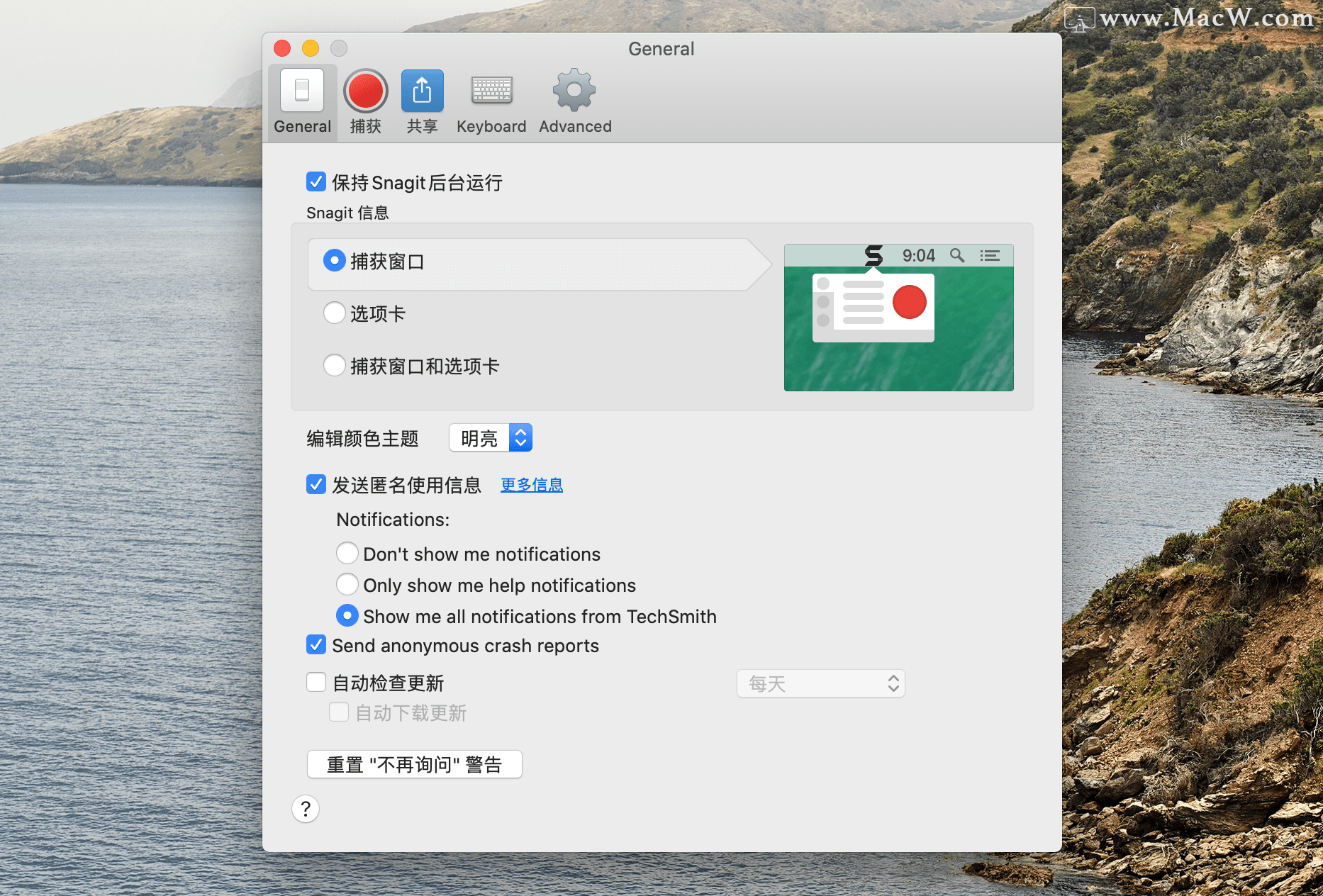1323x896 pixels.
Task: Open the General preferences icon
Action: pyautogui.click(x=302, y=91)
